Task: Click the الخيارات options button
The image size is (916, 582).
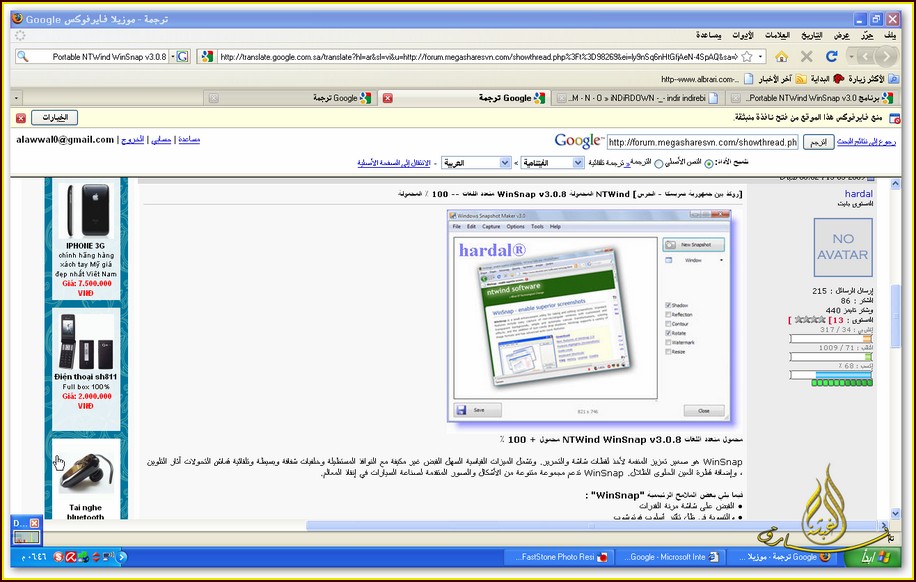Action: [54, 117]
